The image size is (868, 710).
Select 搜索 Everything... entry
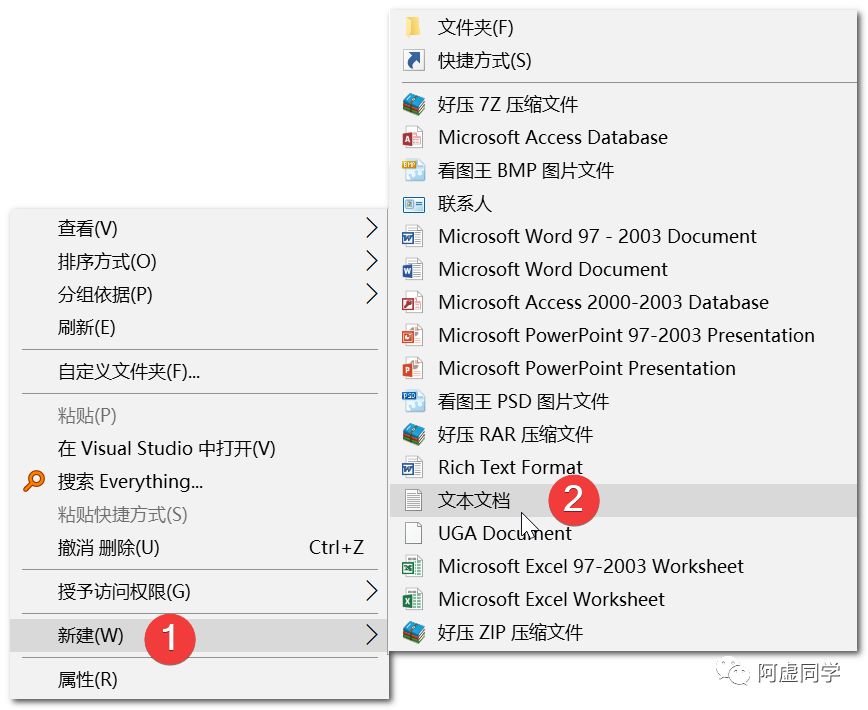[199, 481]
